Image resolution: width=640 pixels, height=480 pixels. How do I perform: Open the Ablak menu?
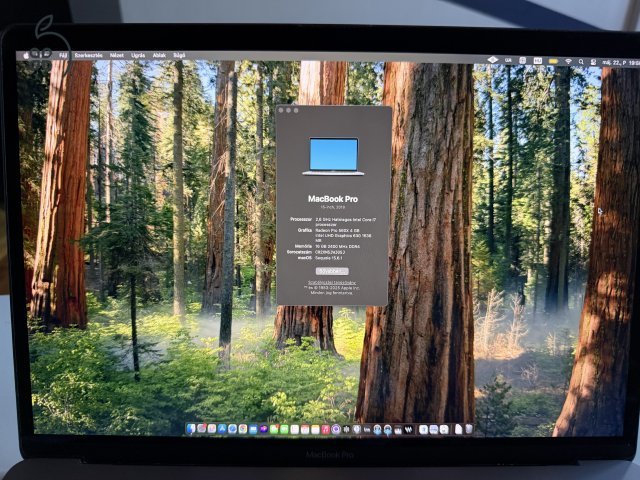pos(159,56)
